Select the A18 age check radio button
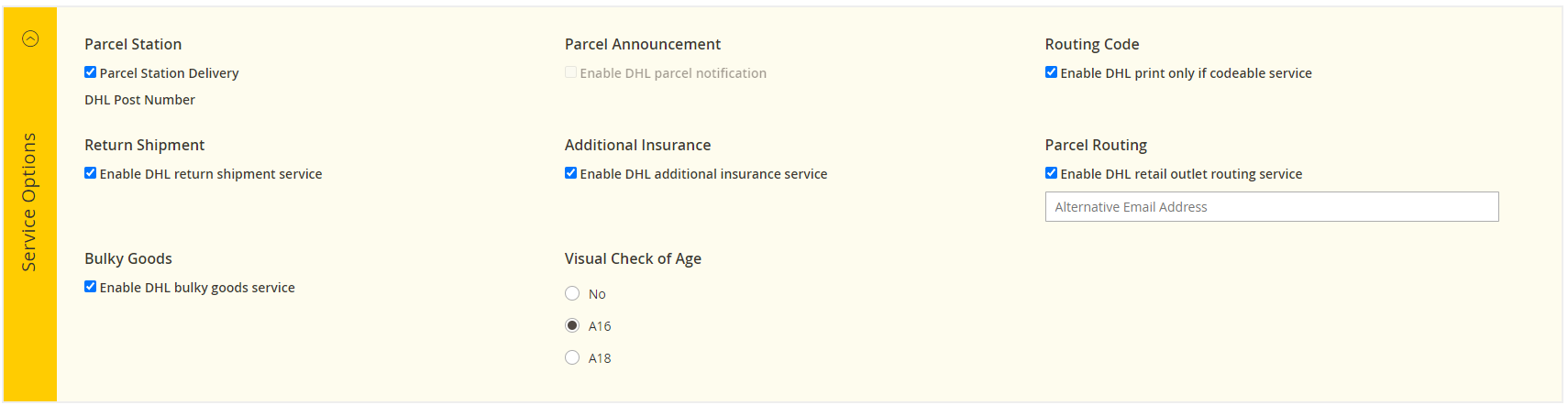This screenshot has width=1568, height=405. click(572, 357)
